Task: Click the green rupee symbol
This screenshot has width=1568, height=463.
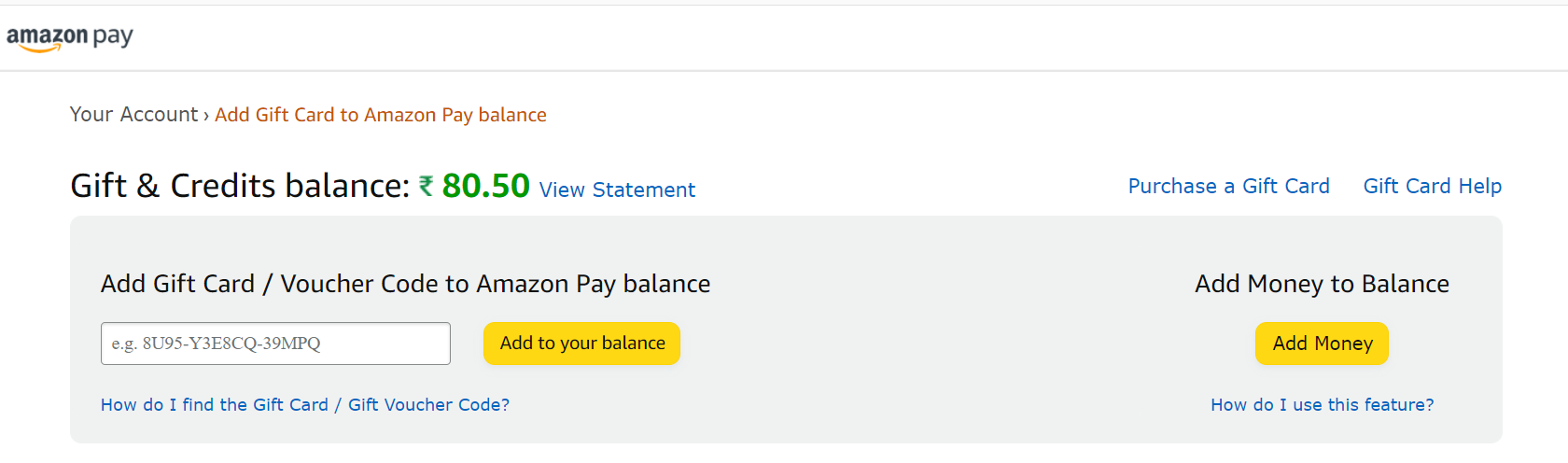Action: [426, 186]
